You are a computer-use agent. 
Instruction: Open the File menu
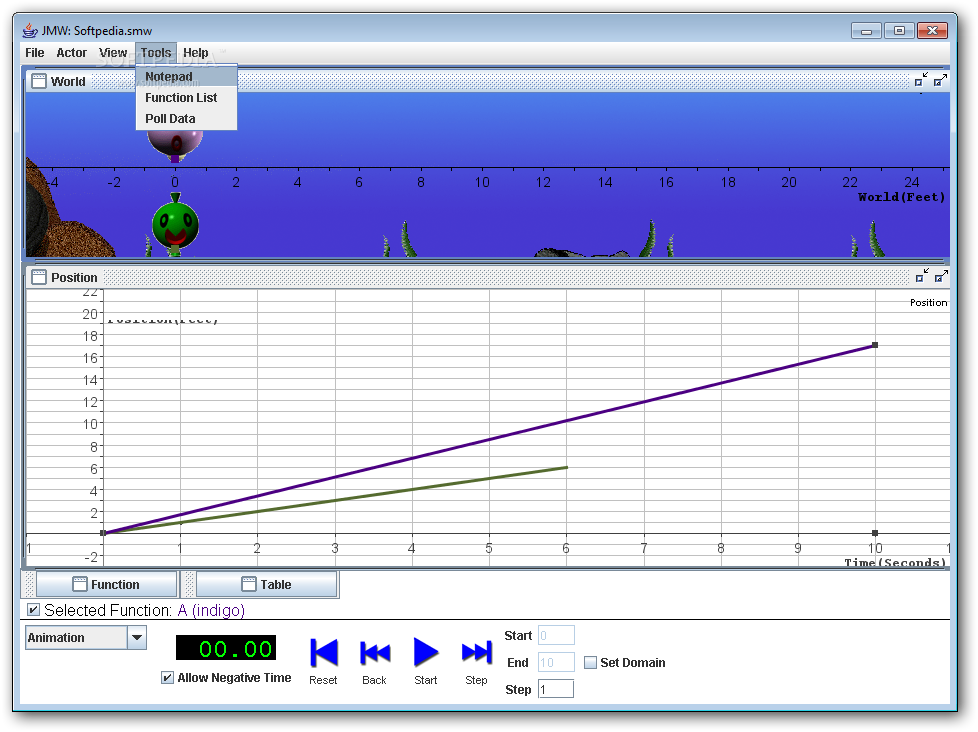34,53
